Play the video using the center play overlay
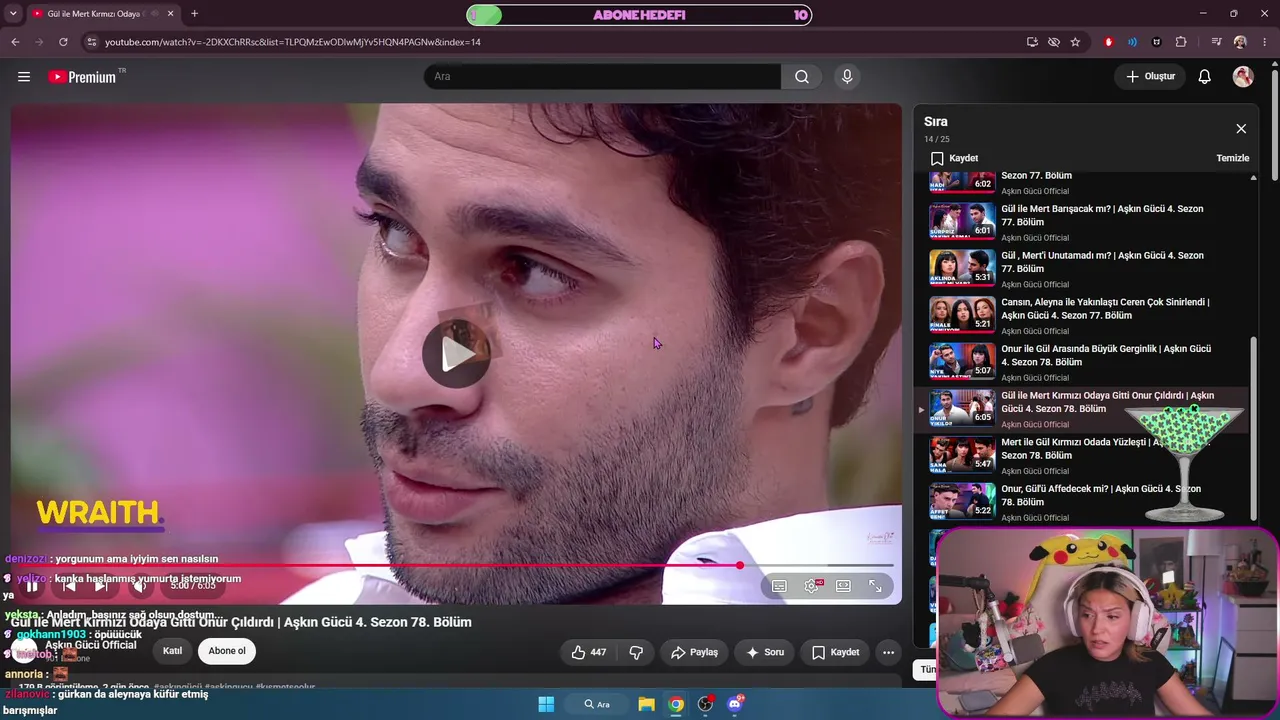Image resolution: width=1280 pixels, height=720 pixels. 456,353
